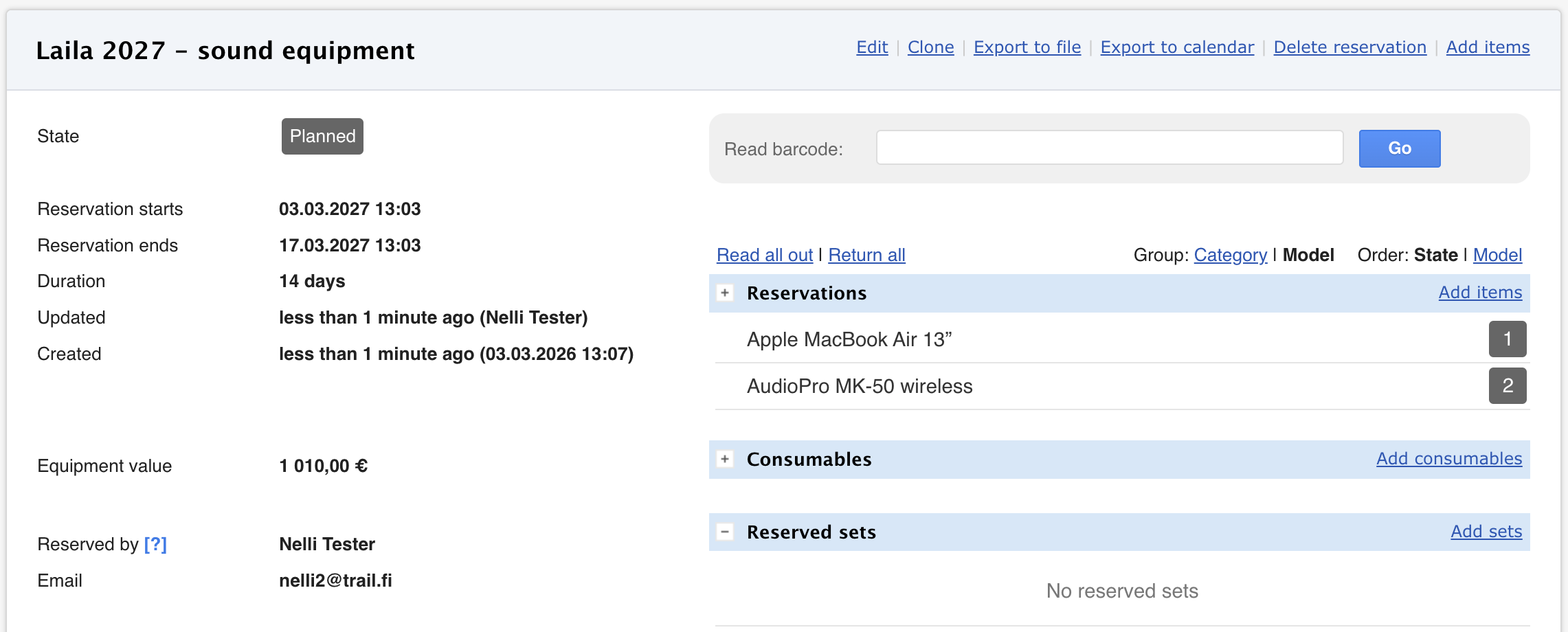Image resolution: width=1568 pixels, height=632 pixels.
Task: Click Export to file link
Action: pos(1027,47)
